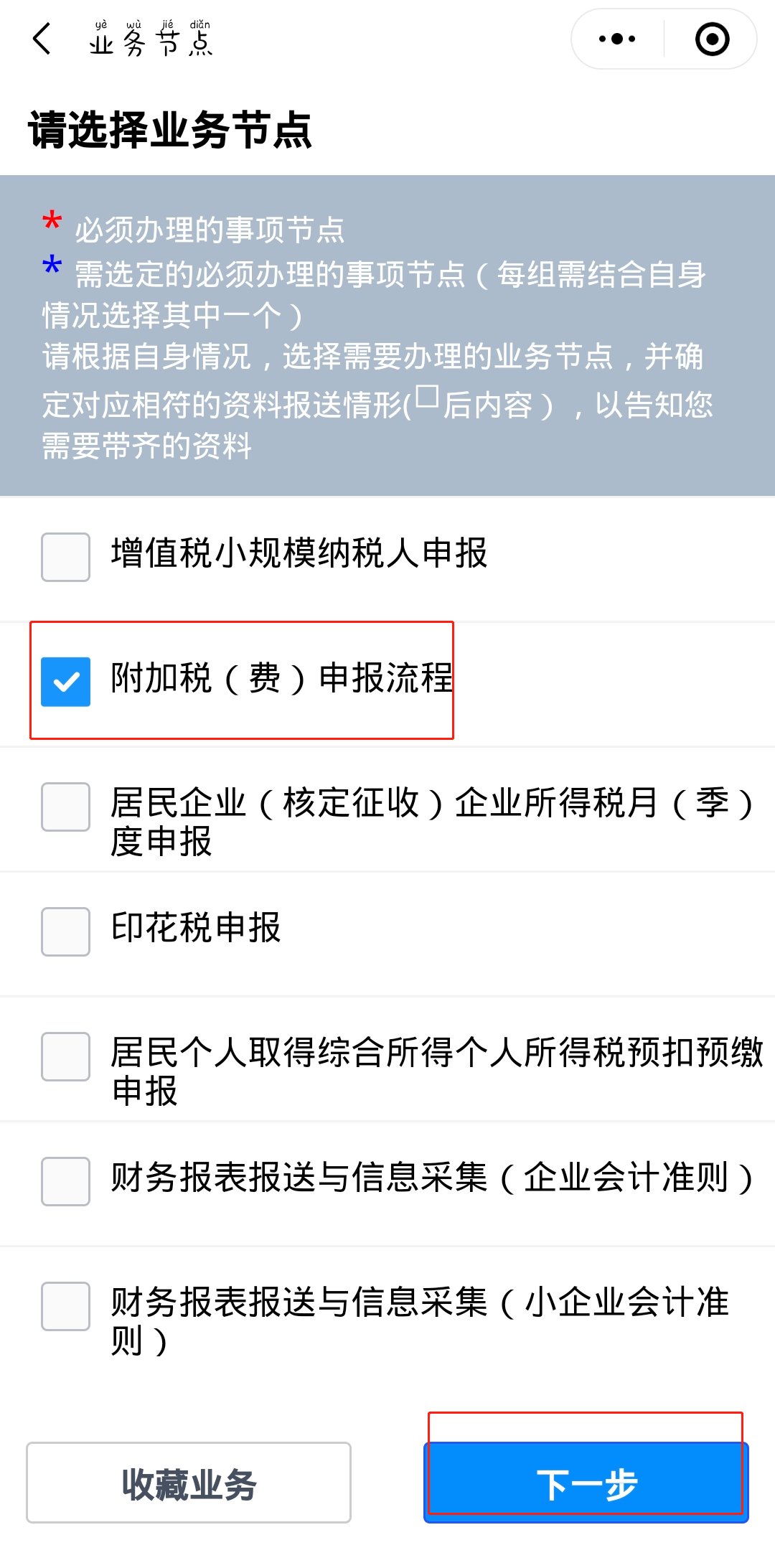
Task: Tap 财务报表报送与信息采集（企业会计准则） label
Action: (x=434, y=1178)
